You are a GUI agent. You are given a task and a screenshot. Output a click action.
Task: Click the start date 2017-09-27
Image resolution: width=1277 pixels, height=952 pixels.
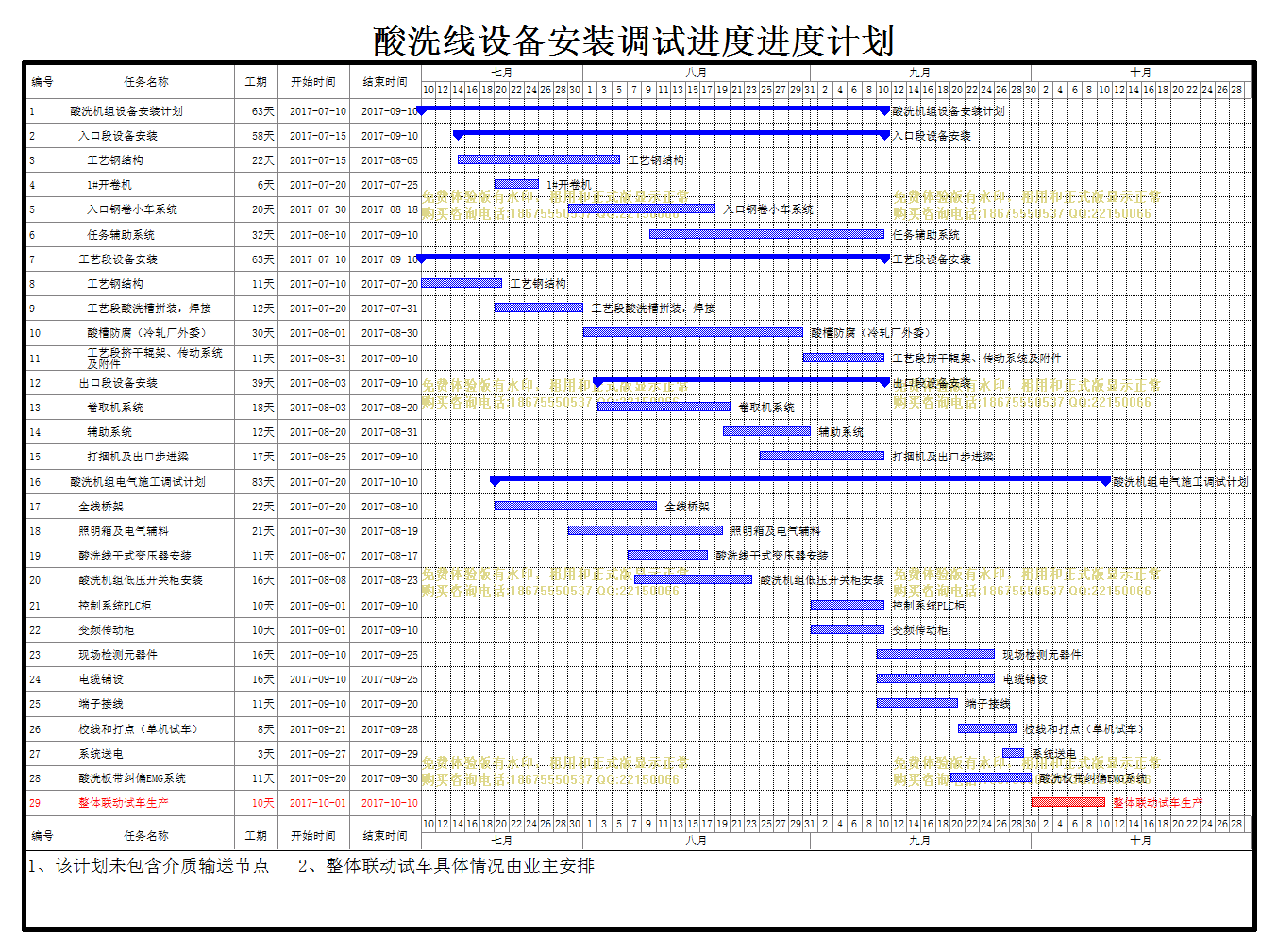point(318,754)
